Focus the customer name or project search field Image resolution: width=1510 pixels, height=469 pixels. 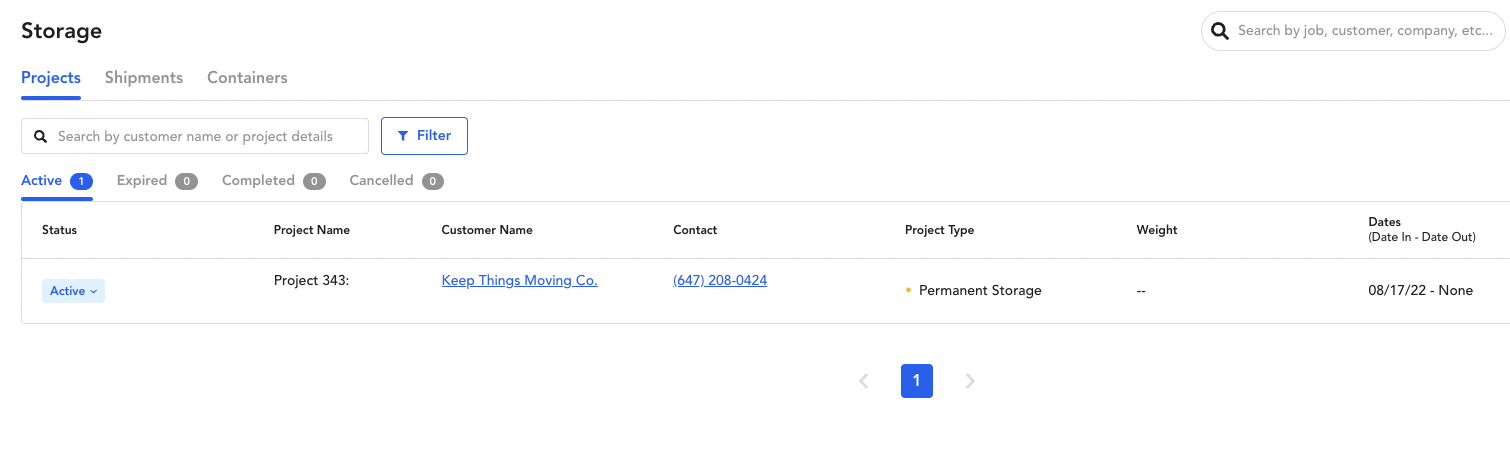pyautogui.click(x=205, y=136)
